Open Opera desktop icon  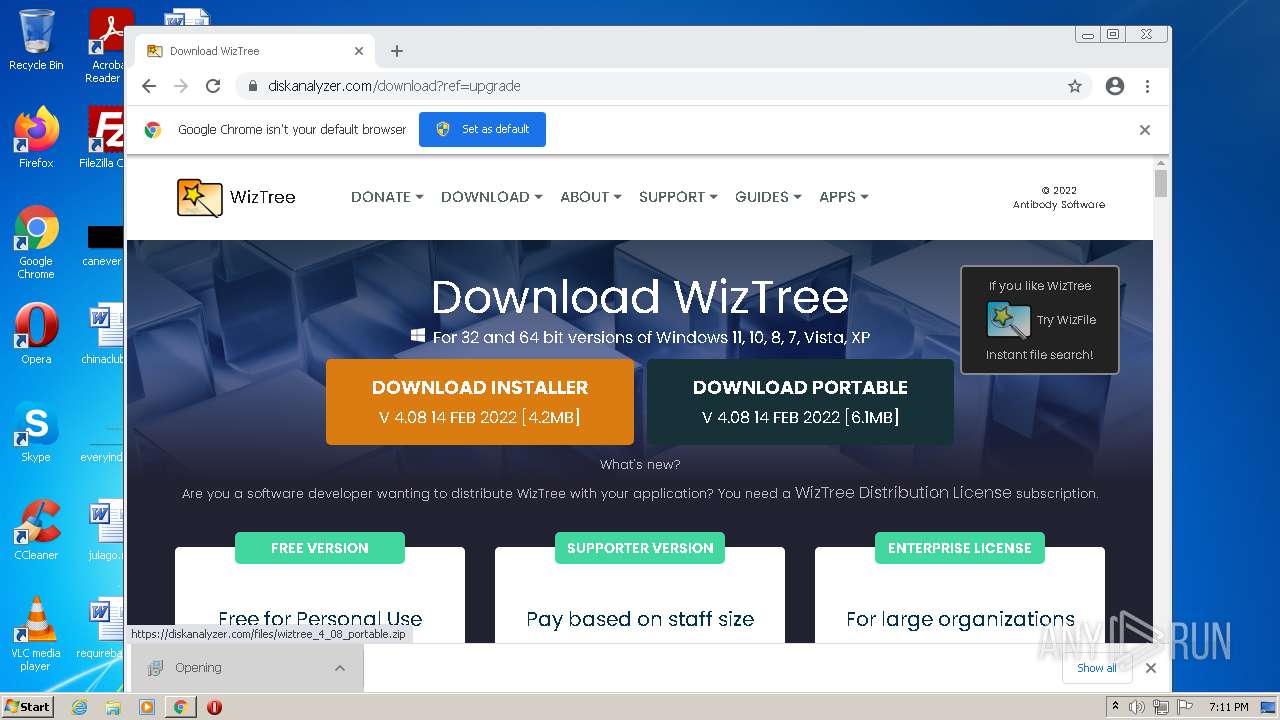point(36,333)
